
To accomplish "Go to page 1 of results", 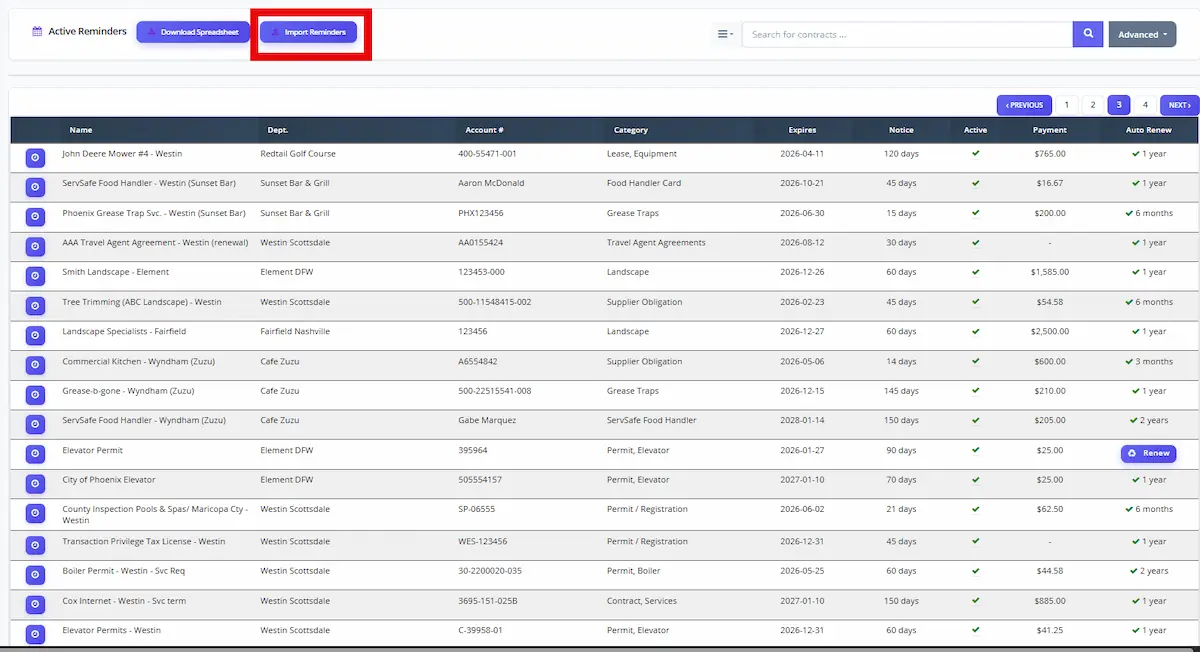I will point(1066,105).
